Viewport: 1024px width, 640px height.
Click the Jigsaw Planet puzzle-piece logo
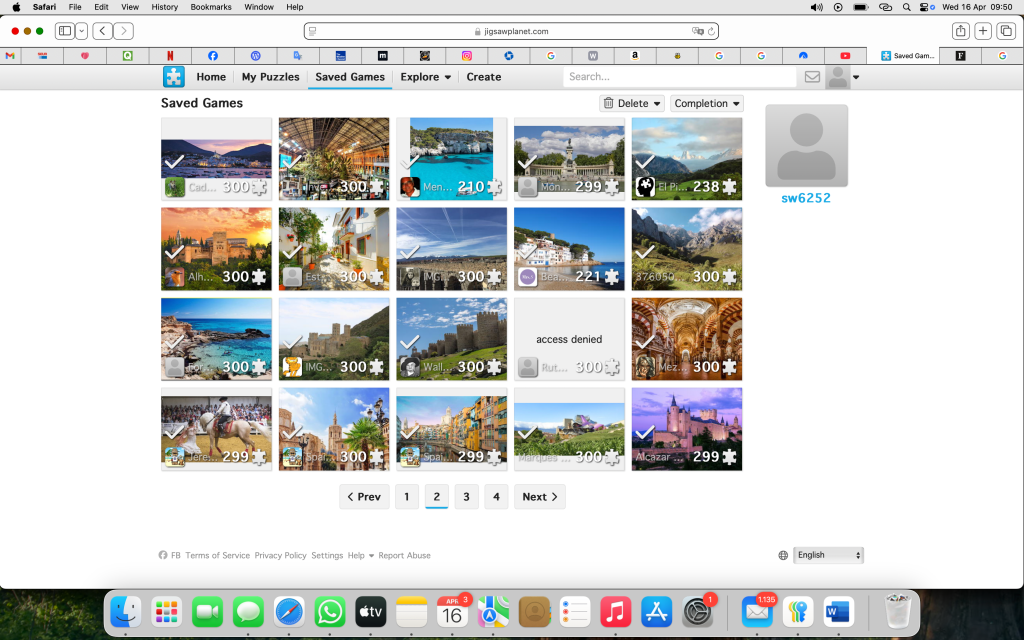(x=174, y=77)
